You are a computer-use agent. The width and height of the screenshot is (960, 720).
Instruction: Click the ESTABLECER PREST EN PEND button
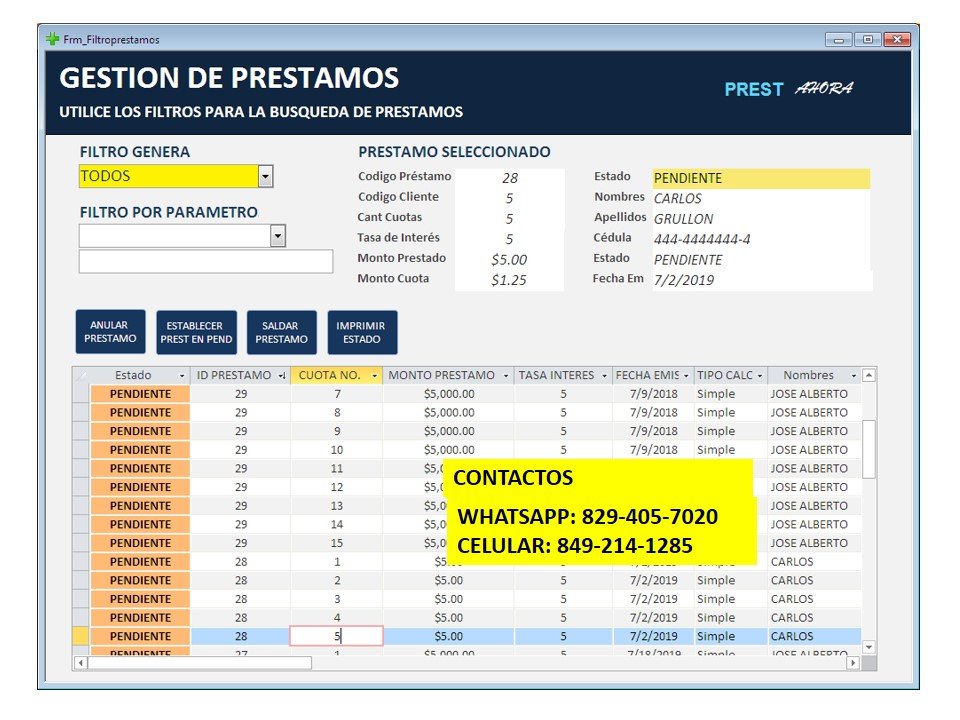[197, 332]
